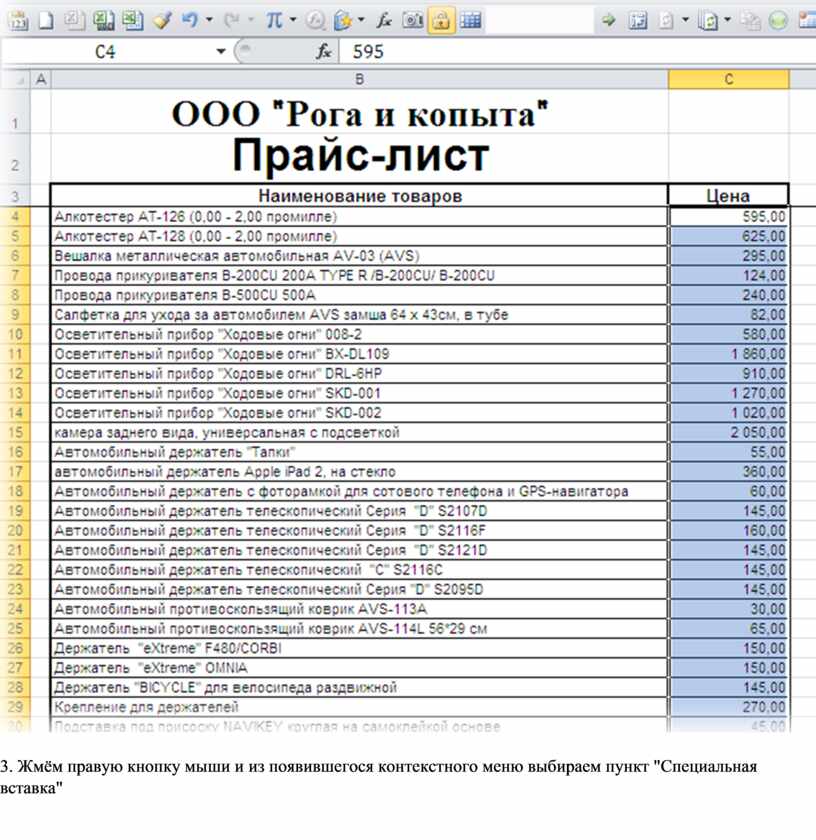The width and height of the screenshot is (816, 840).
Task: Click cell Провода прикуривателя B-500CU 500A
Action: pos(360,295)
